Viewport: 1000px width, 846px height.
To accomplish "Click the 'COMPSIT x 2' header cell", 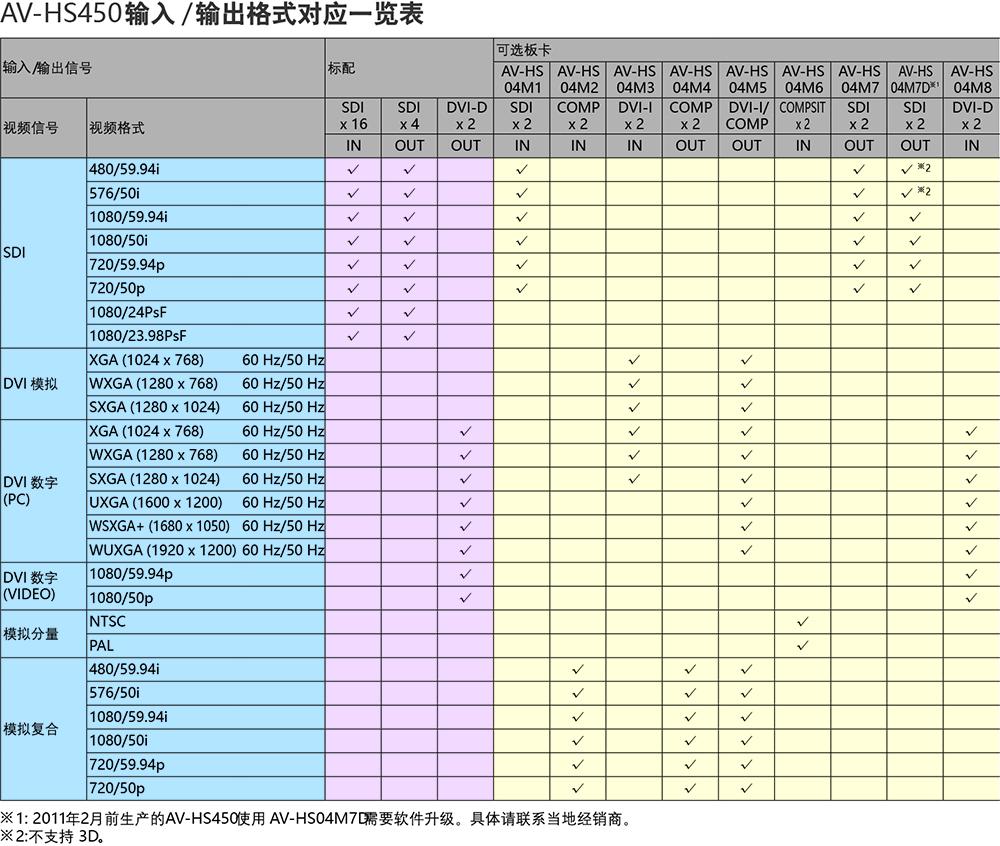I will (802, 116).
